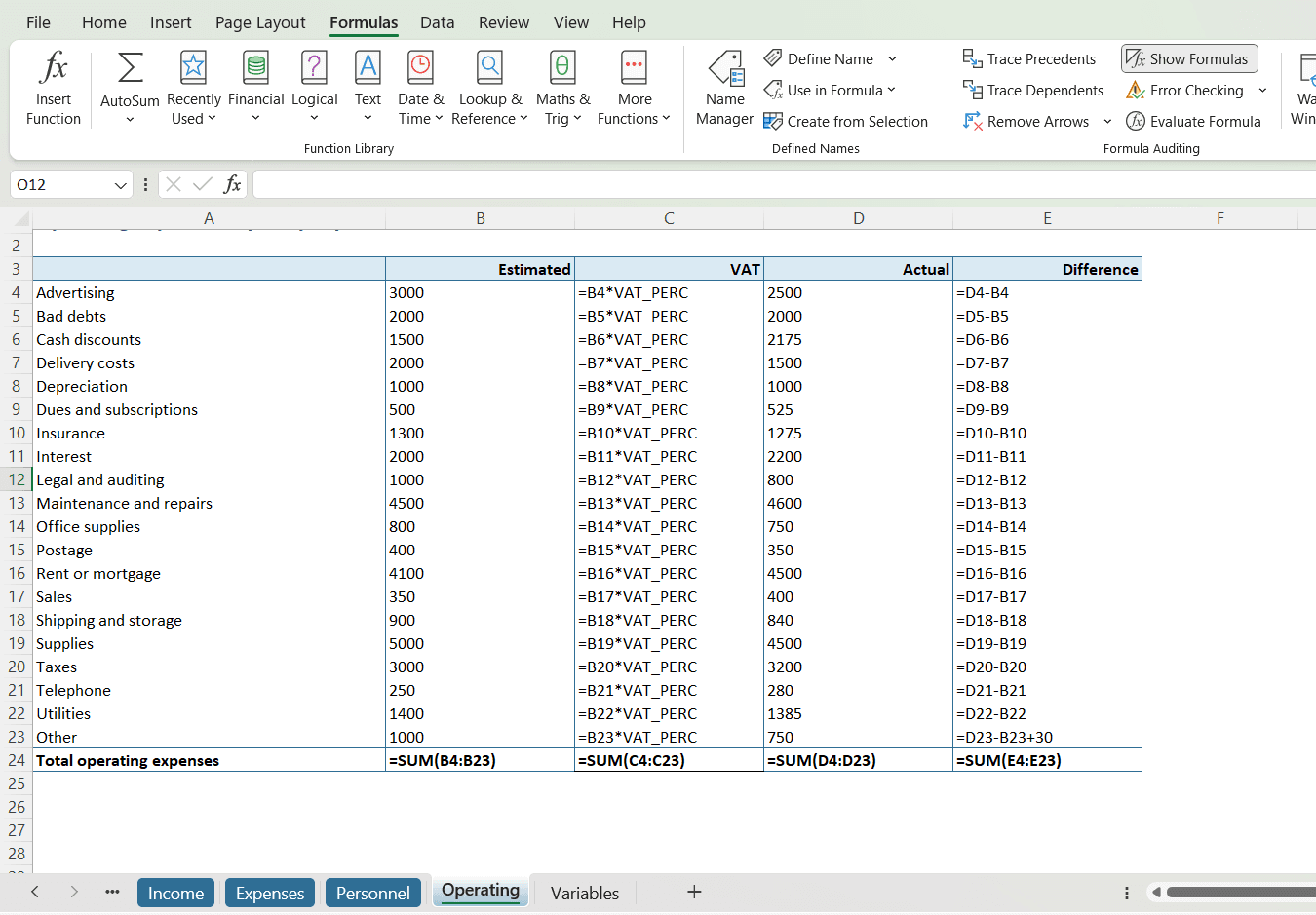This screenshot has height=915, width=1316.
Task: Click Trace Precedents
Action: [1029, 59]
